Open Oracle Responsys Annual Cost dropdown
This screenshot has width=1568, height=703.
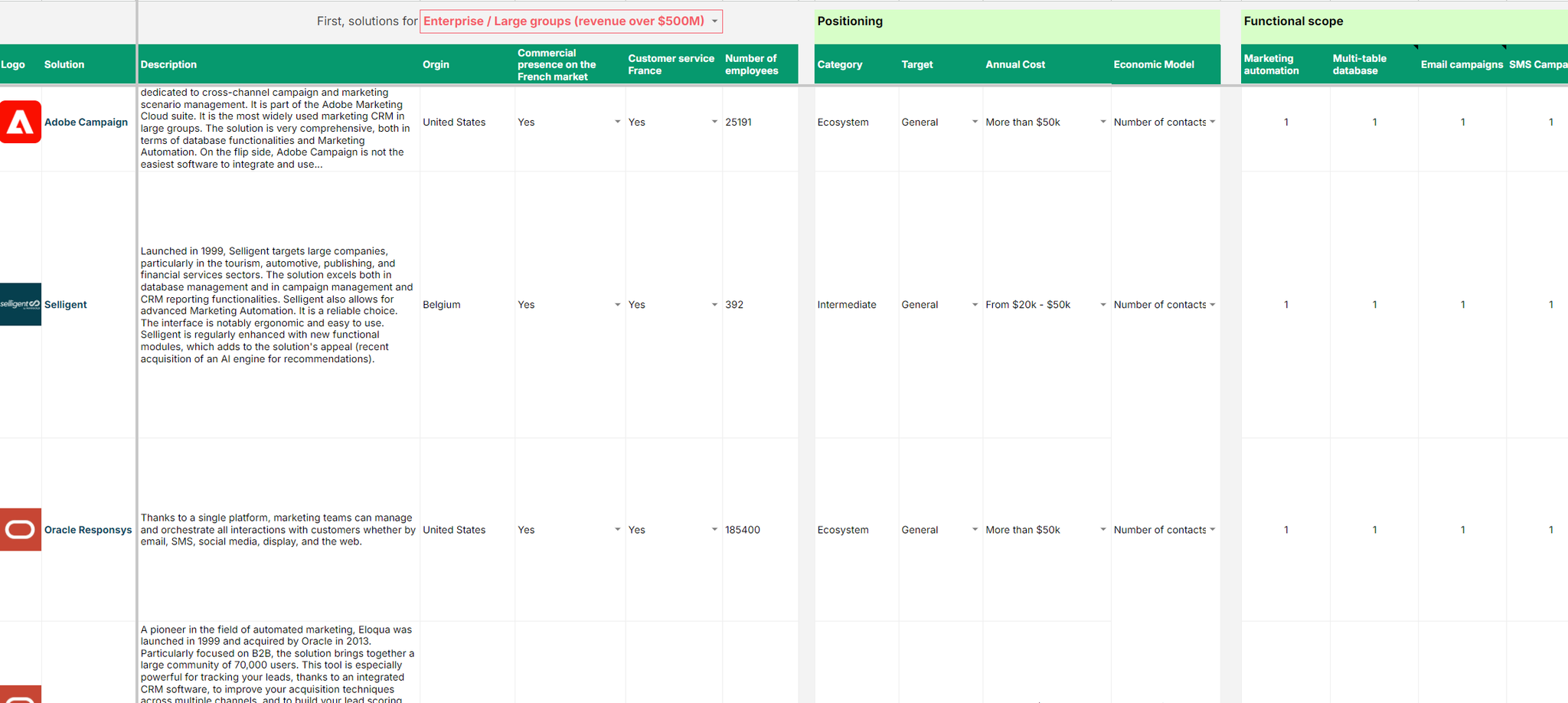click(x=1102, y=529)
